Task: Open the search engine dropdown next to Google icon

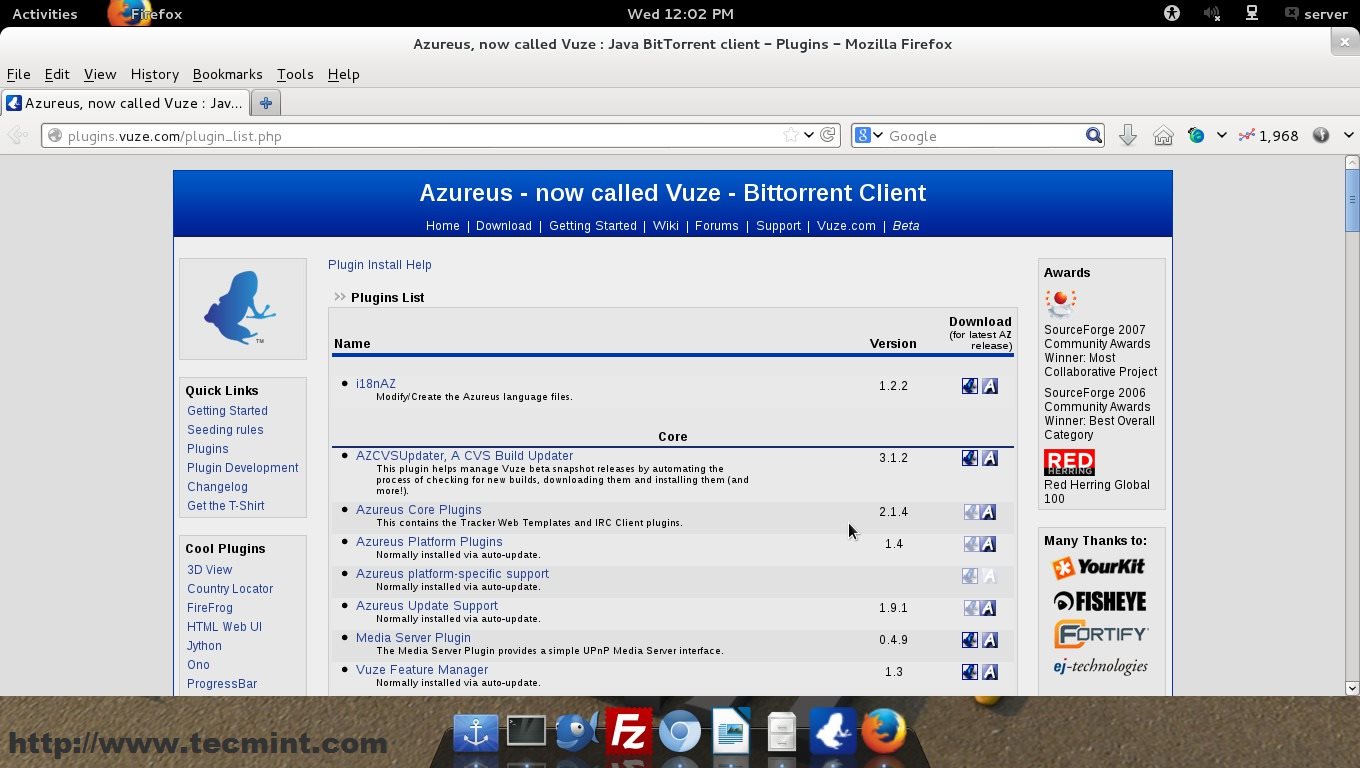Action: (x=879, y=136)
